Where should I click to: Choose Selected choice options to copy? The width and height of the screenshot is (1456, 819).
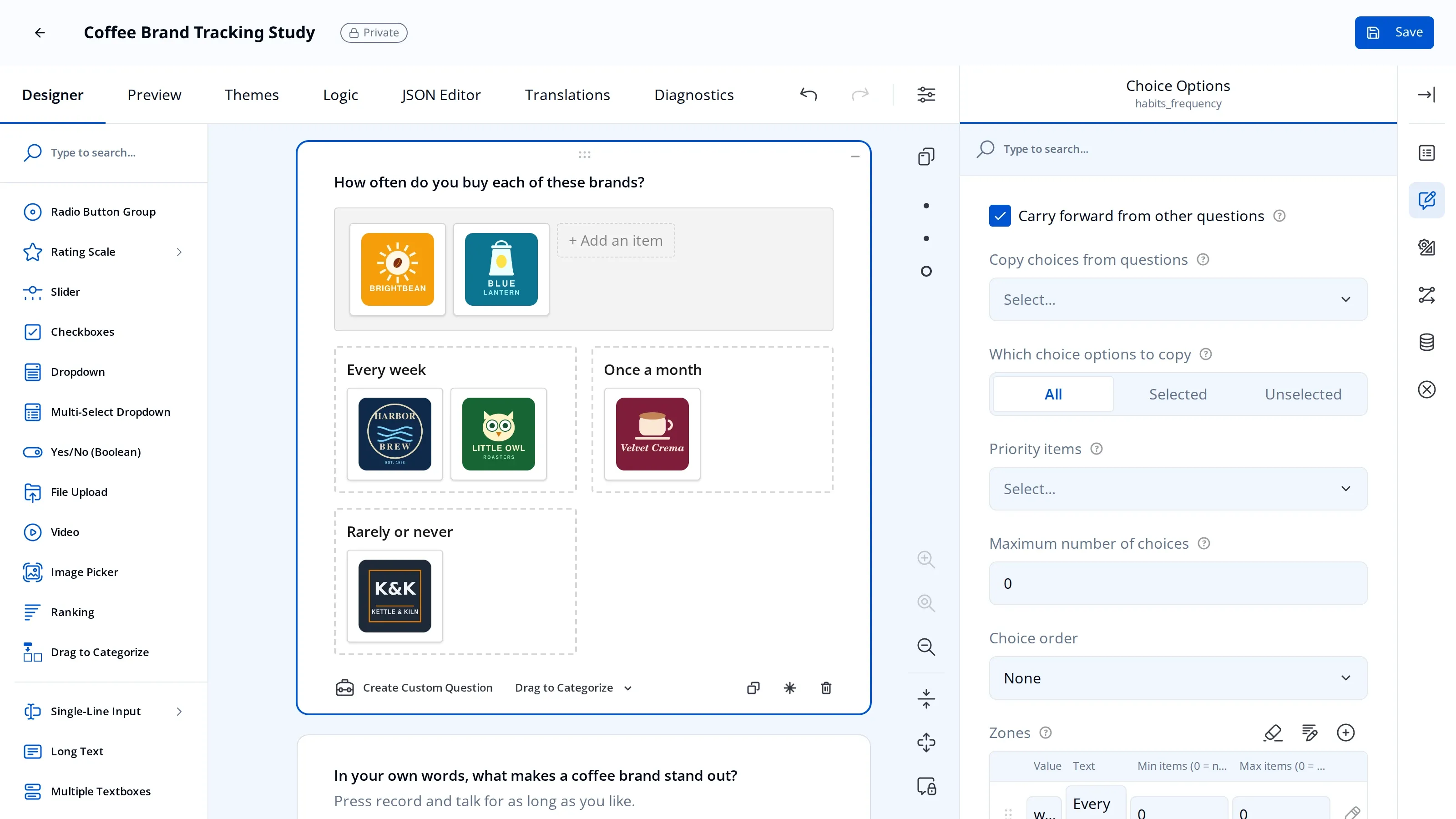pyautogui.click(x=1178, y=394)
